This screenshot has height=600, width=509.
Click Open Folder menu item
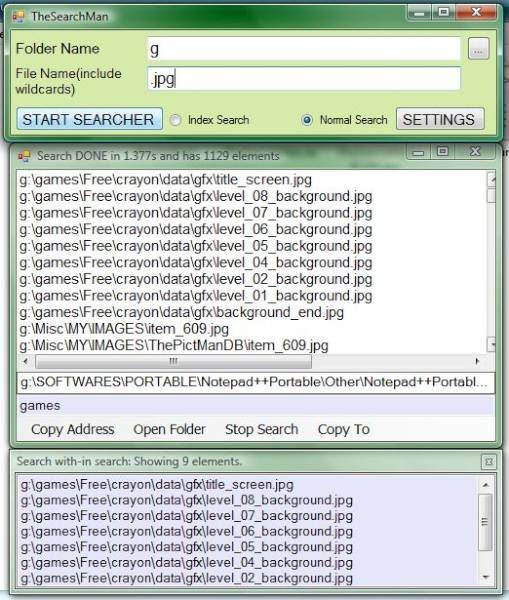point(170,429)
